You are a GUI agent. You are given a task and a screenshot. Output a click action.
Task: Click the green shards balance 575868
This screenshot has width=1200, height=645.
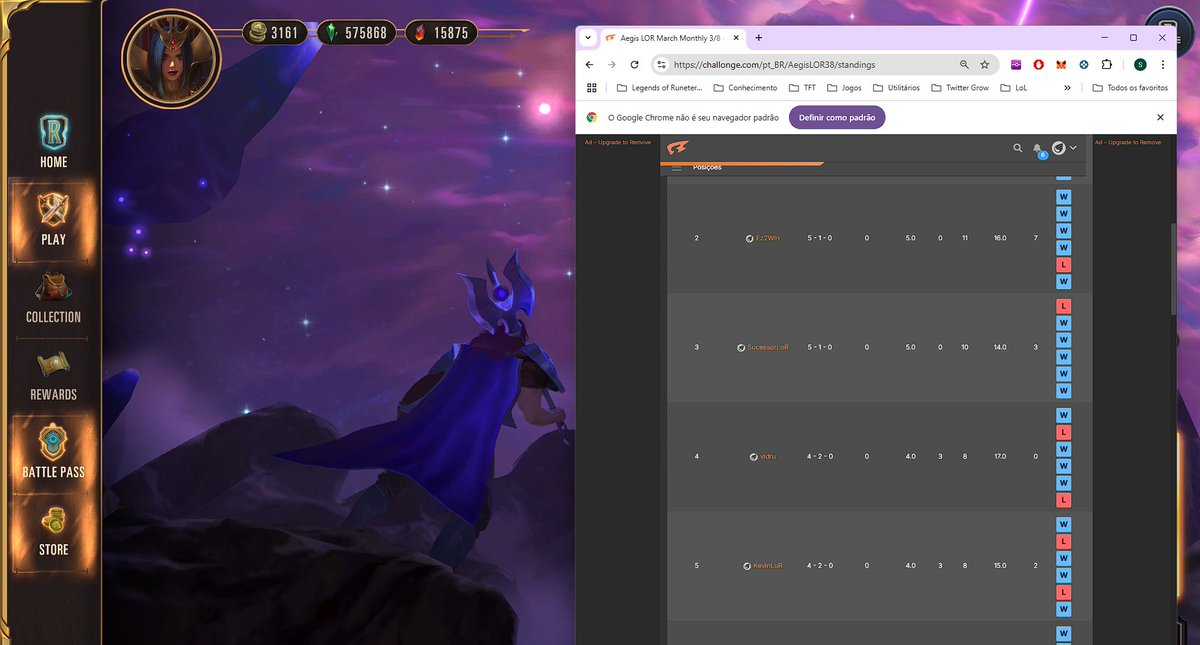tap(357, 33)
